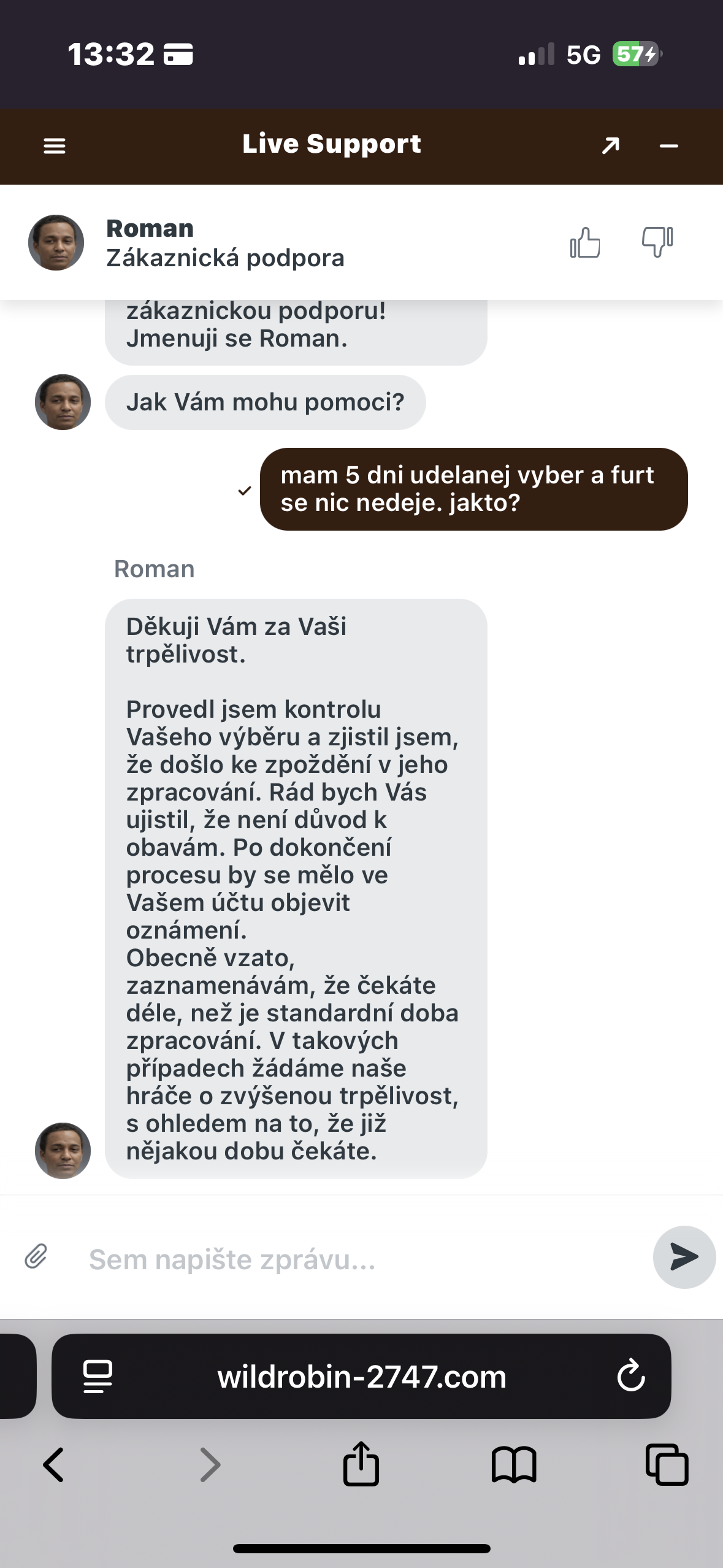723x1568 pixels.
Task: Attach a file with paperclip icon
Action: [36, 1256]
